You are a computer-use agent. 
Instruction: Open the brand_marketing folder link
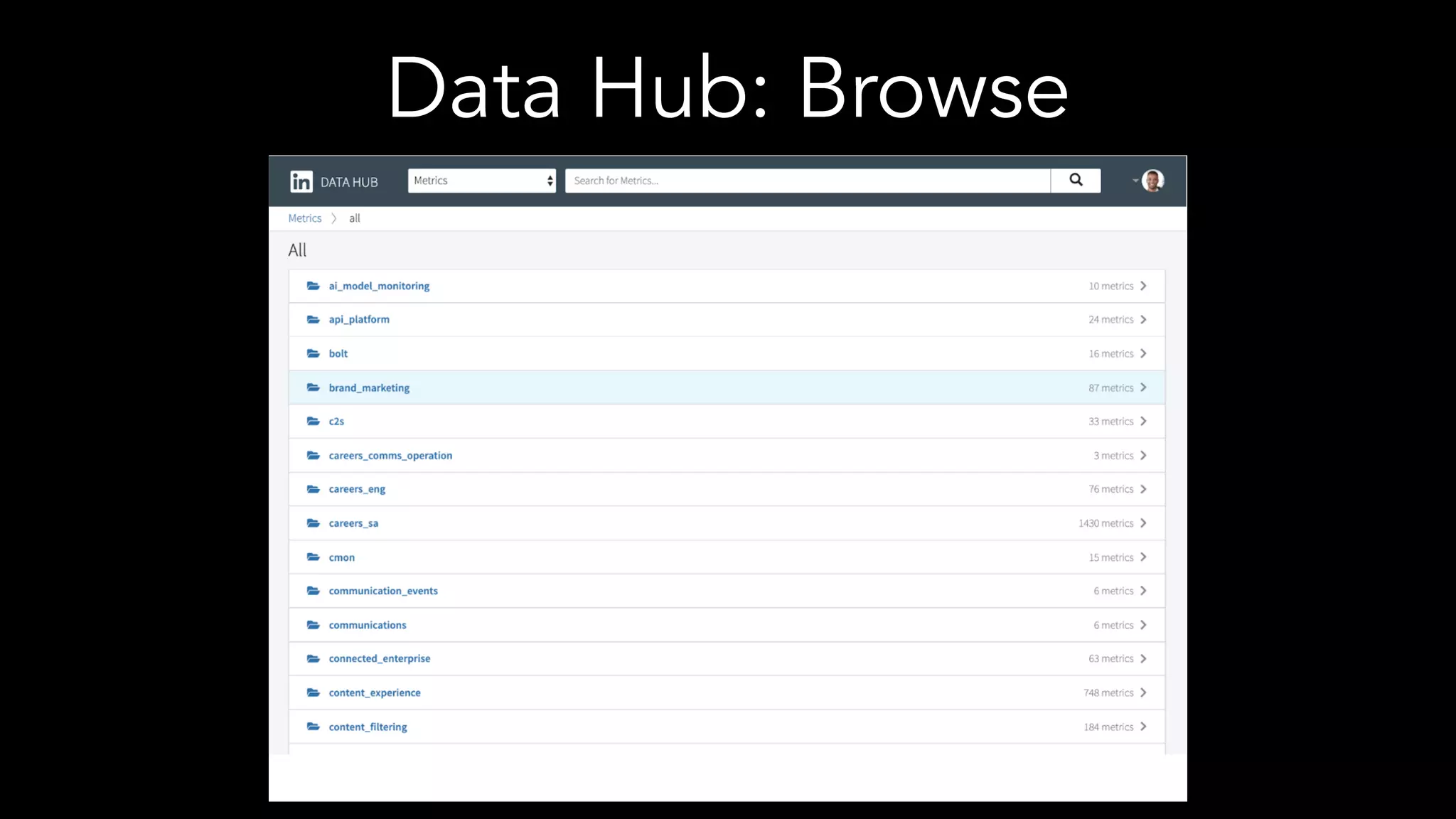(369, 387)
